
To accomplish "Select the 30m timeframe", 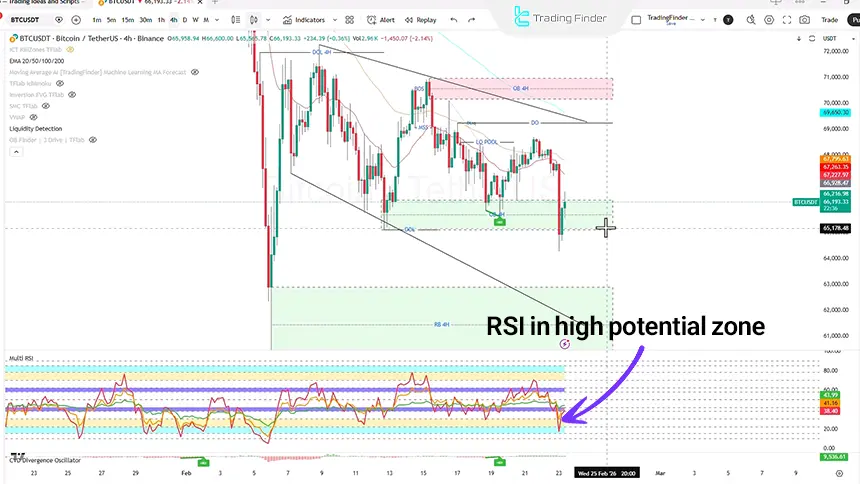I will point(145,20).
